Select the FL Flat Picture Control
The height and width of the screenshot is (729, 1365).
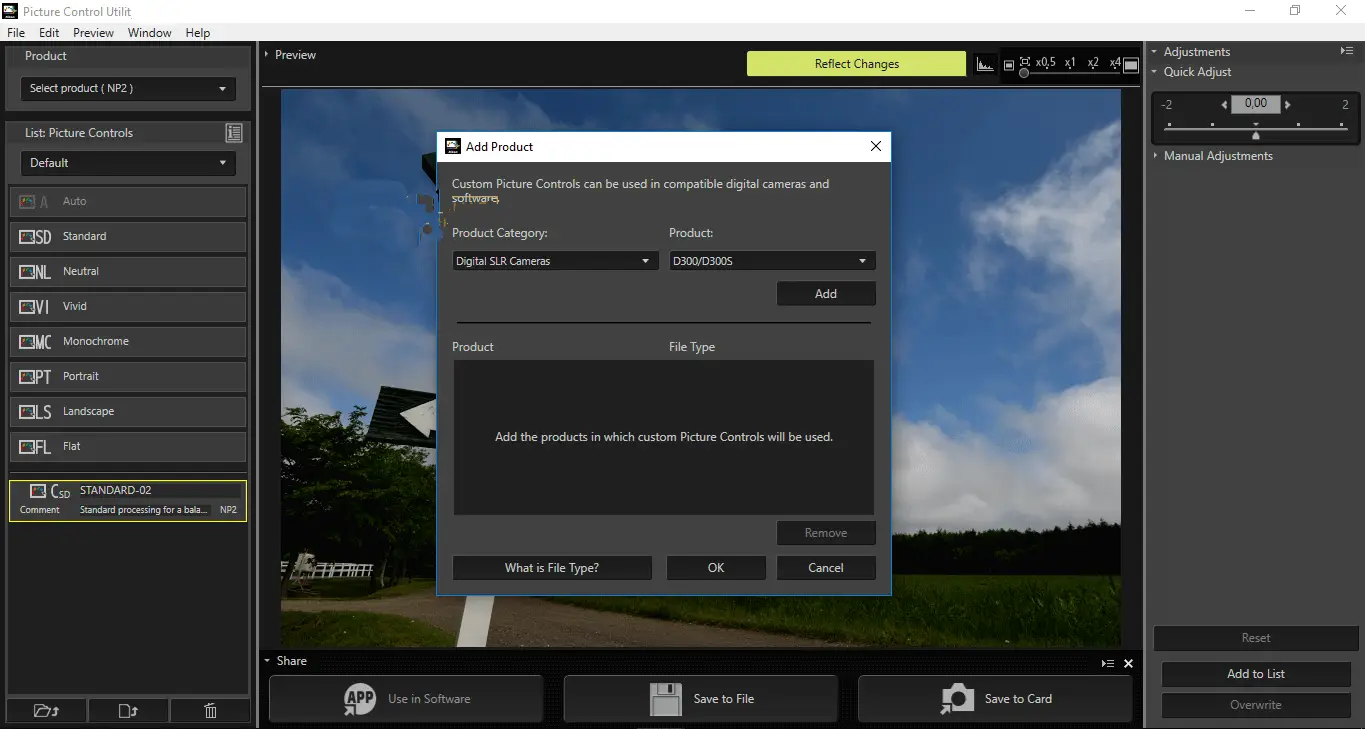click(128, 447)
